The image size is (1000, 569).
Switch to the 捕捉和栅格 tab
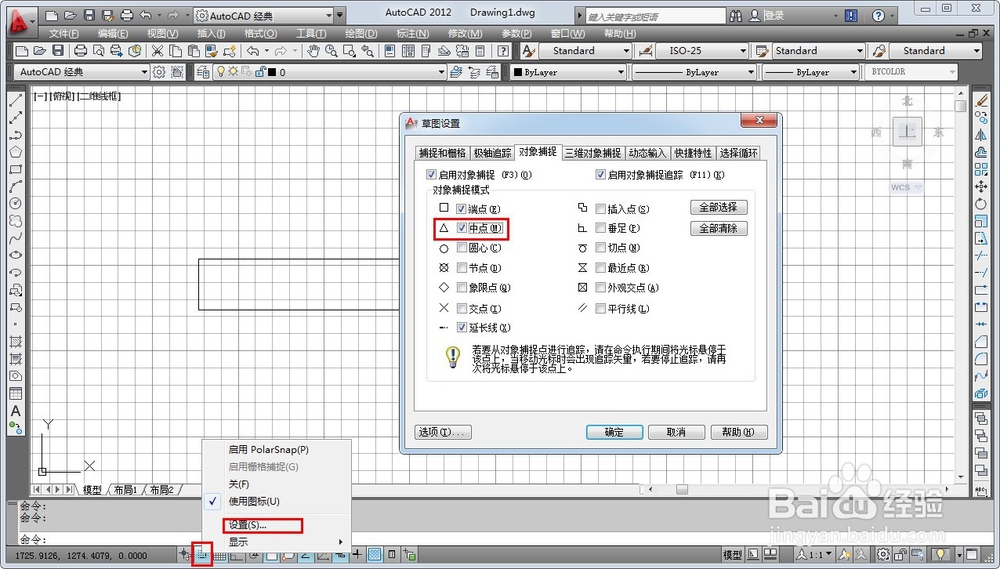pyautogui.click(x=442, y=153)
